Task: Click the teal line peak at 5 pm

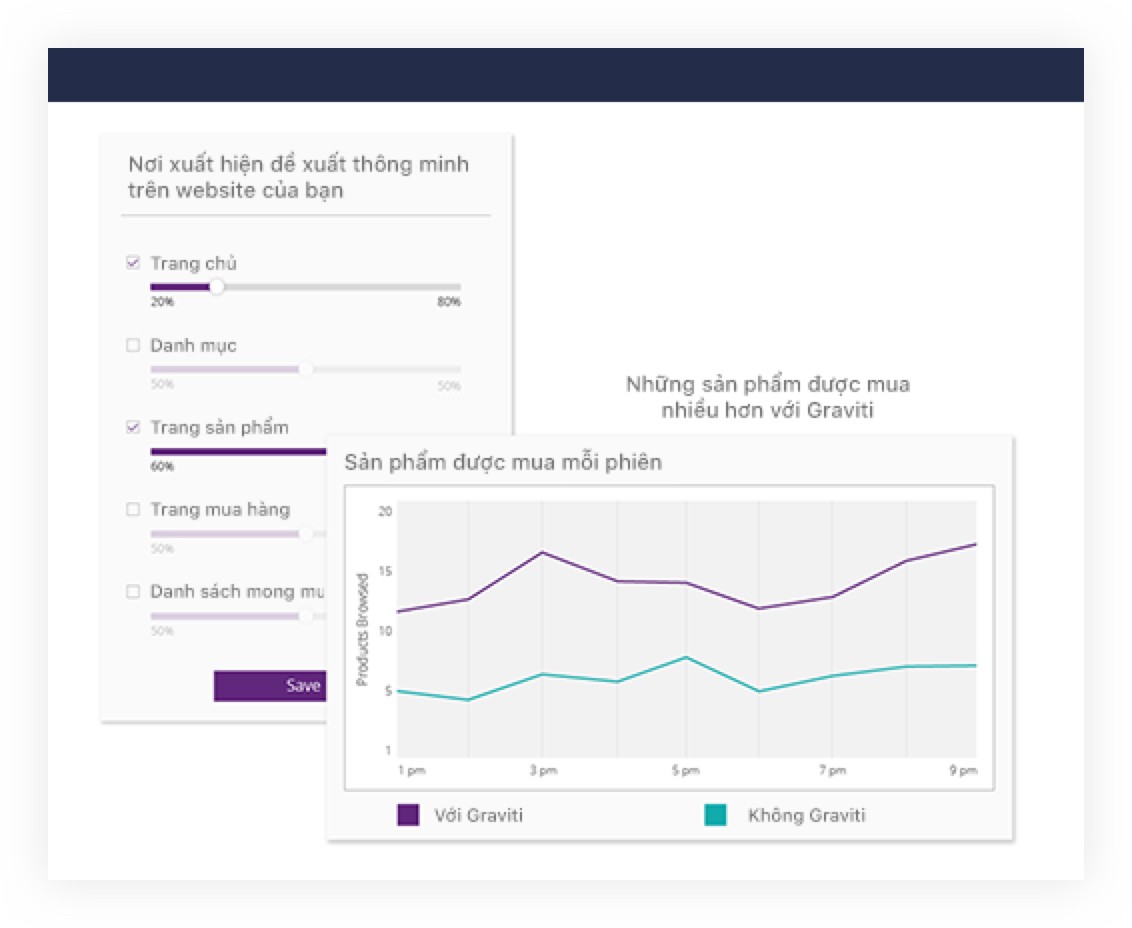Action: [686, 657]
